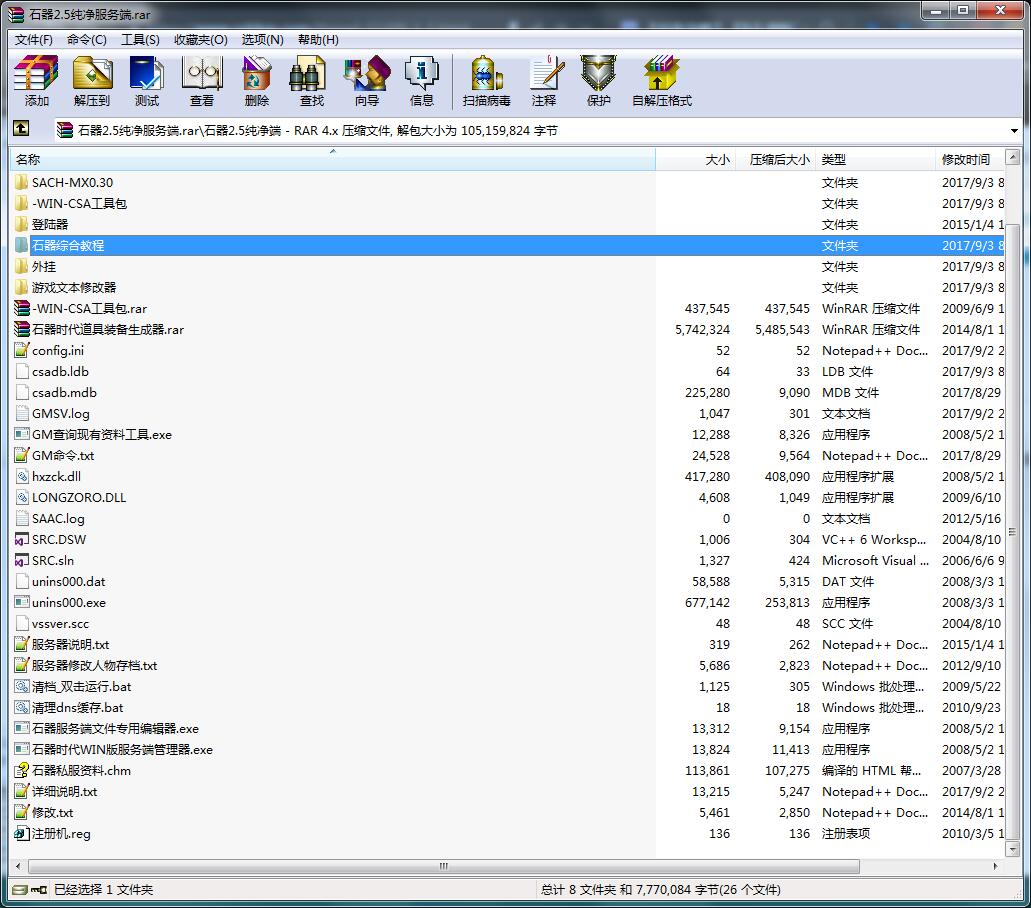Screen dimensions: 1031x908
Task: Select the GMSV.log file name
Action: tap(61, 414)
